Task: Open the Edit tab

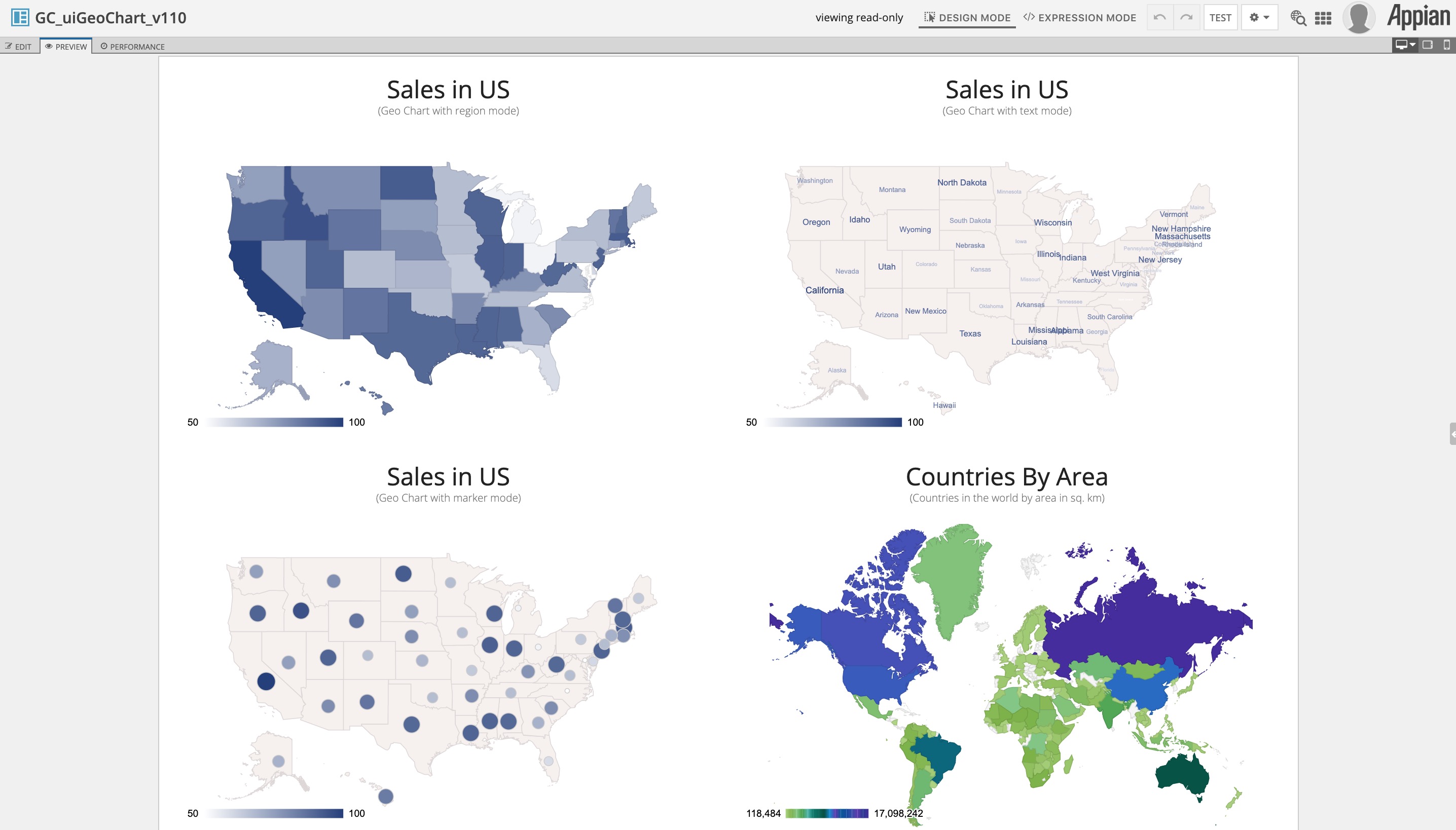Action: (x=19, y=46)
